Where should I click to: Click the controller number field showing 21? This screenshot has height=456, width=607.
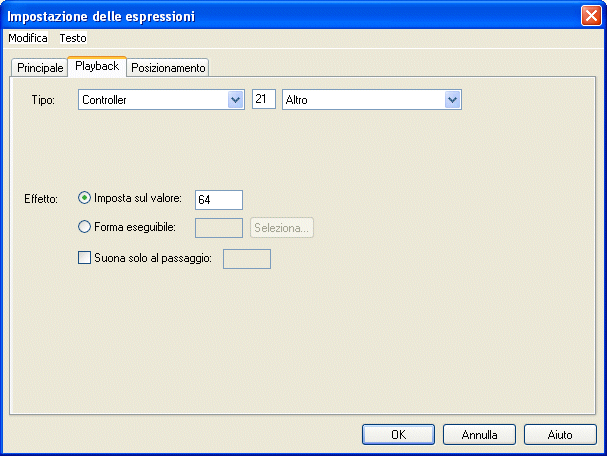264,99
